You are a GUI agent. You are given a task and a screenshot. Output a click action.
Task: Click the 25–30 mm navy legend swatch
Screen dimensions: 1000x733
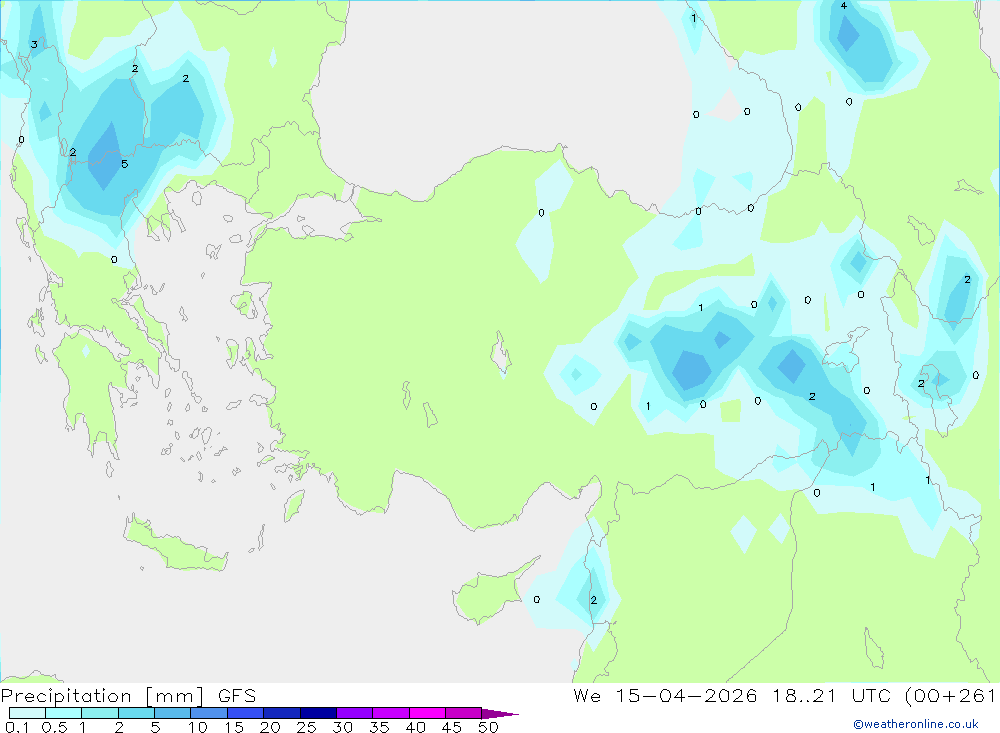pos(318,713)
